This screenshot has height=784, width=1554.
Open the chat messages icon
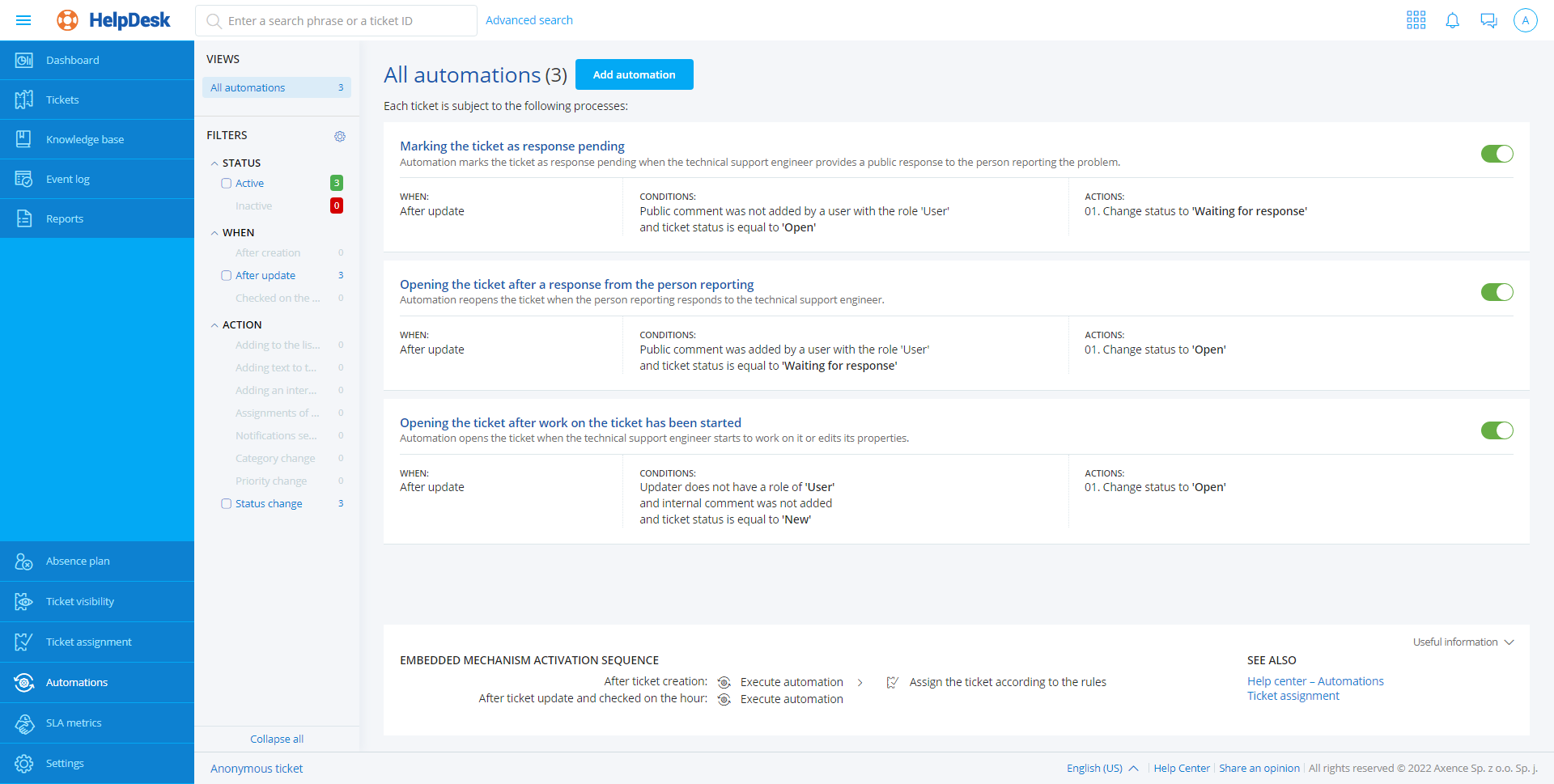pos(1488,20)
